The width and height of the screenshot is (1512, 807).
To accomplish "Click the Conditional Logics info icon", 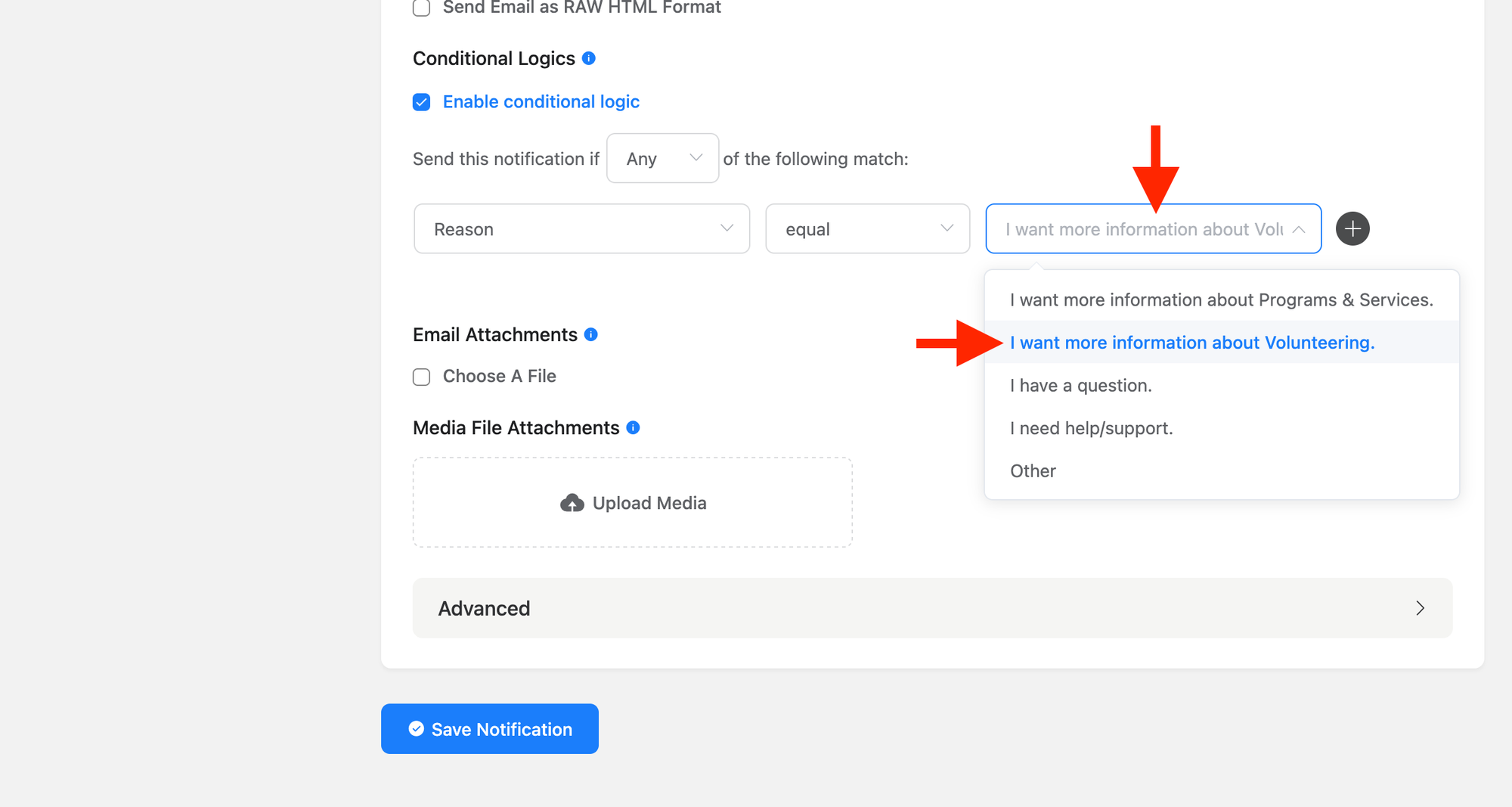I will point(589,58).
